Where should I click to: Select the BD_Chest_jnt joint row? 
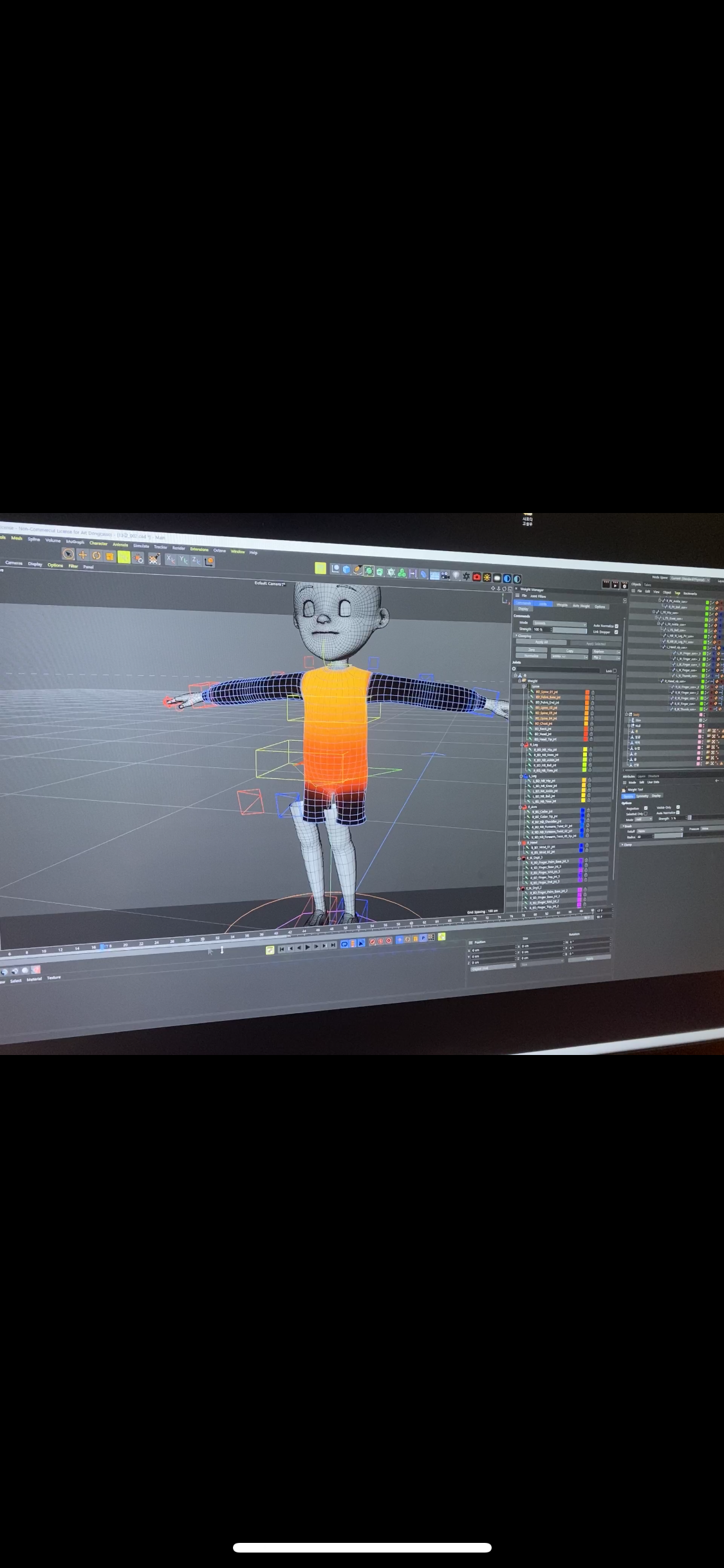pyautogui.click(x=544, y=723)
